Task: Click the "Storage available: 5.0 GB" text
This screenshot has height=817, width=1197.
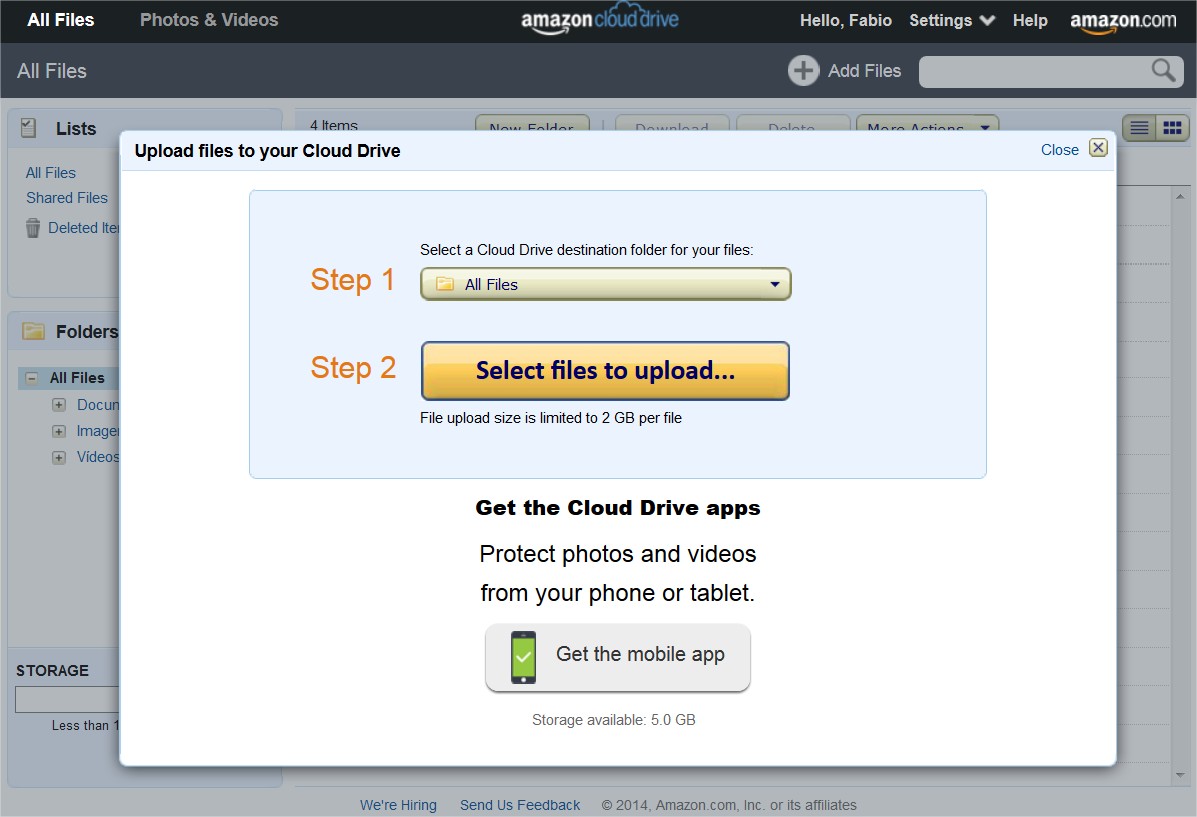Action: [614, 720]
